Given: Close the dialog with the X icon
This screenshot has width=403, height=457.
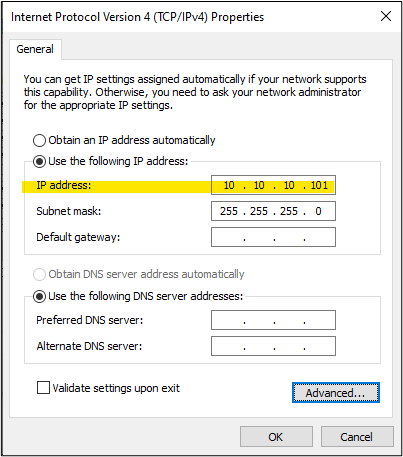Looking at the screenshot, I should tap(386, 16).
